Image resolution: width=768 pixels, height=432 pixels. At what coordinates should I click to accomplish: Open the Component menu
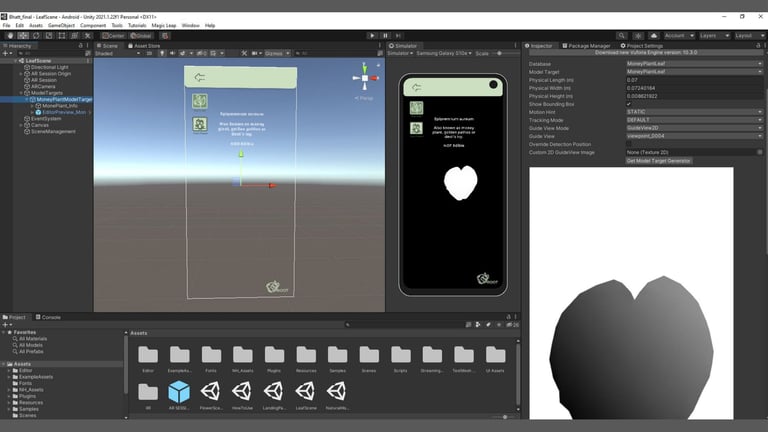click(x=93, y=25)
